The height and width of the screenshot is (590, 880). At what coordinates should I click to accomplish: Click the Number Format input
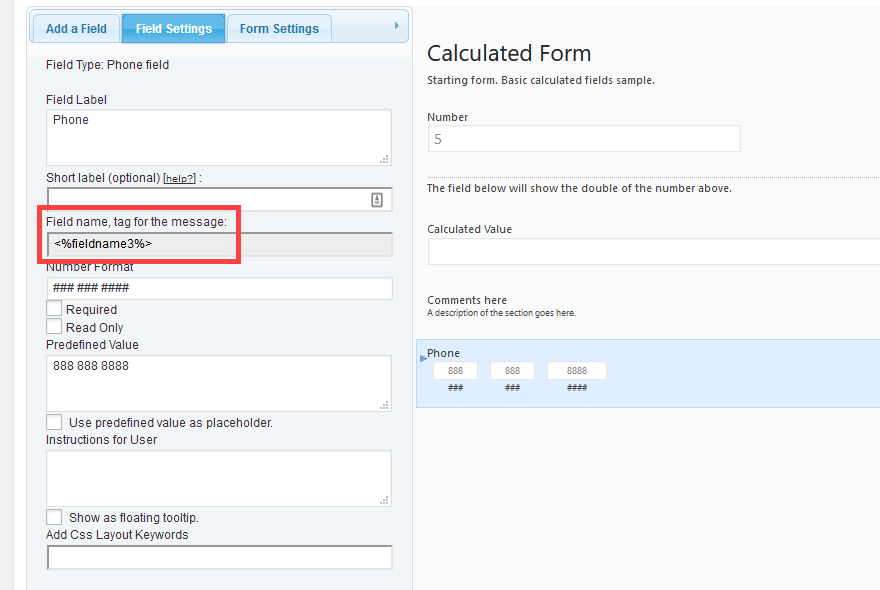coord(218,288)
